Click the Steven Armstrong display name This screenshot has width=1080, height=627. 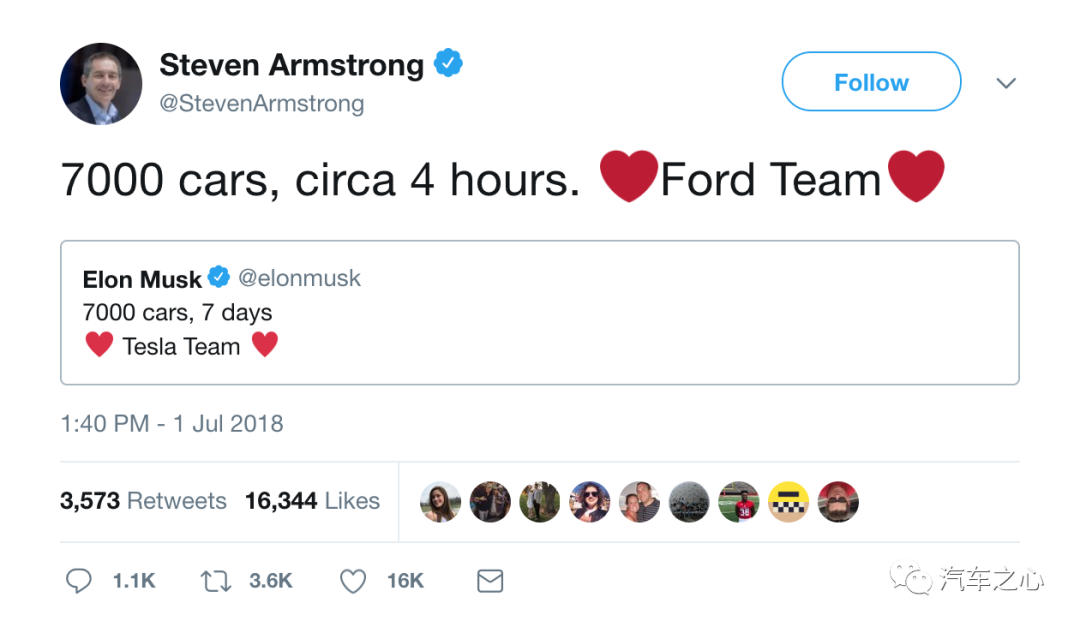pos(291,65)
